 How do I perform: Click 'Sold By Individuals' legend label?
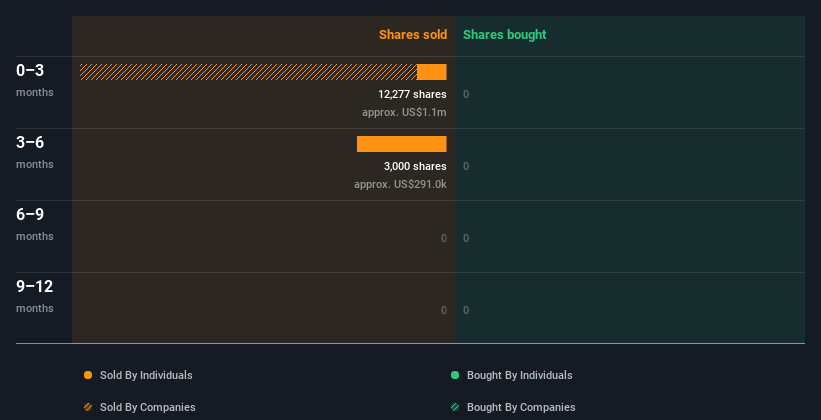146,375
